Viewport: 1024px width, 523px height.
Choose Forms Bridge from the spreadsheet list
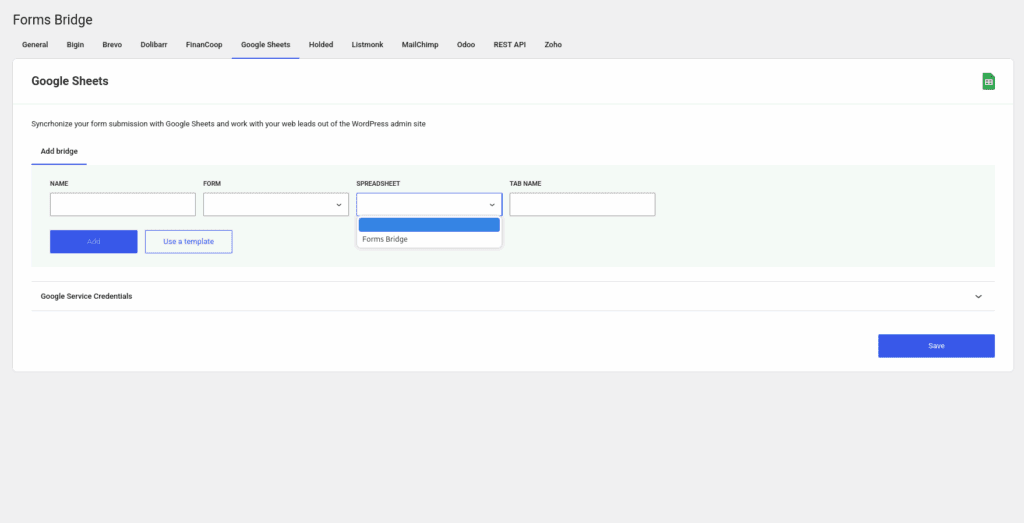(429, 240)
